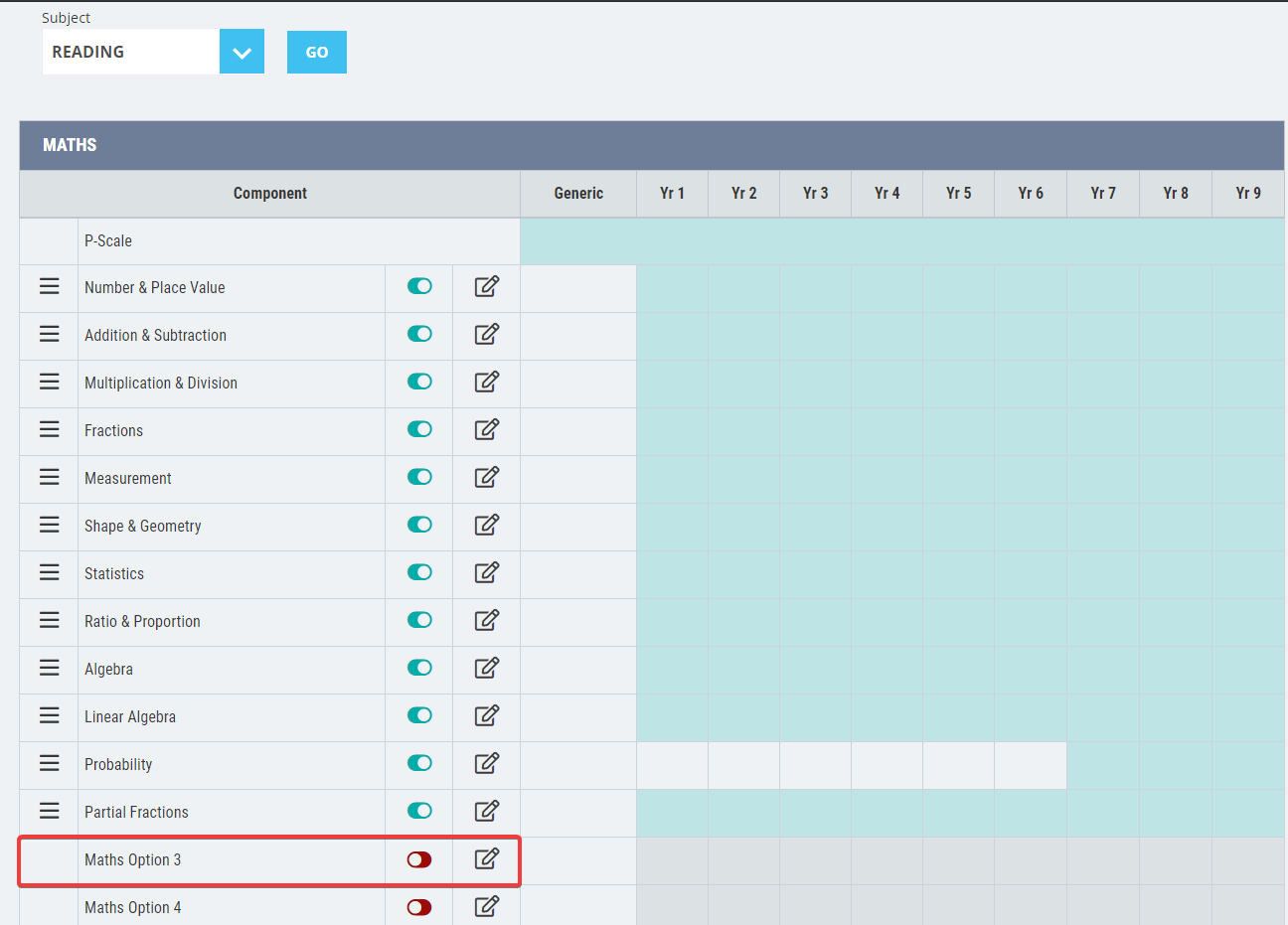Switch off the Measurement toggle

pyautogui.click(x=419, y=477)
